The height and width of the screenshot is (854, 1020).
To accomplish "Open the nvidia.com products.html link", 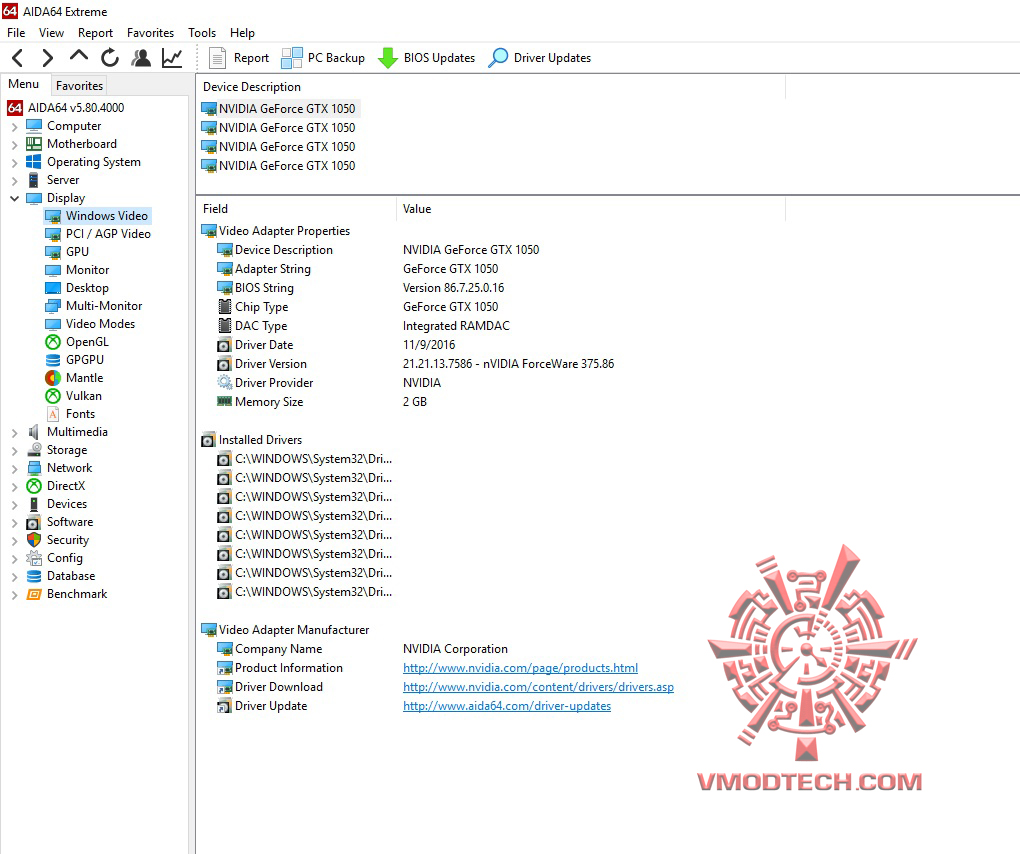I will pos(520,668).
